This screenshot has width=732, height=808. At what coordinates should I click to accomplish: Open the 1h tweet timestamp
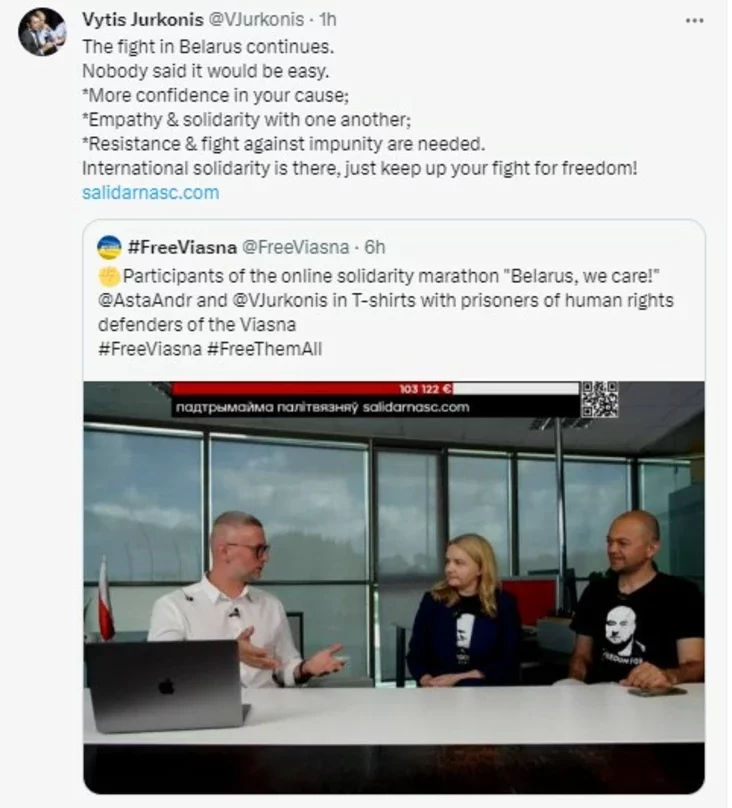(x=328, y=20)
